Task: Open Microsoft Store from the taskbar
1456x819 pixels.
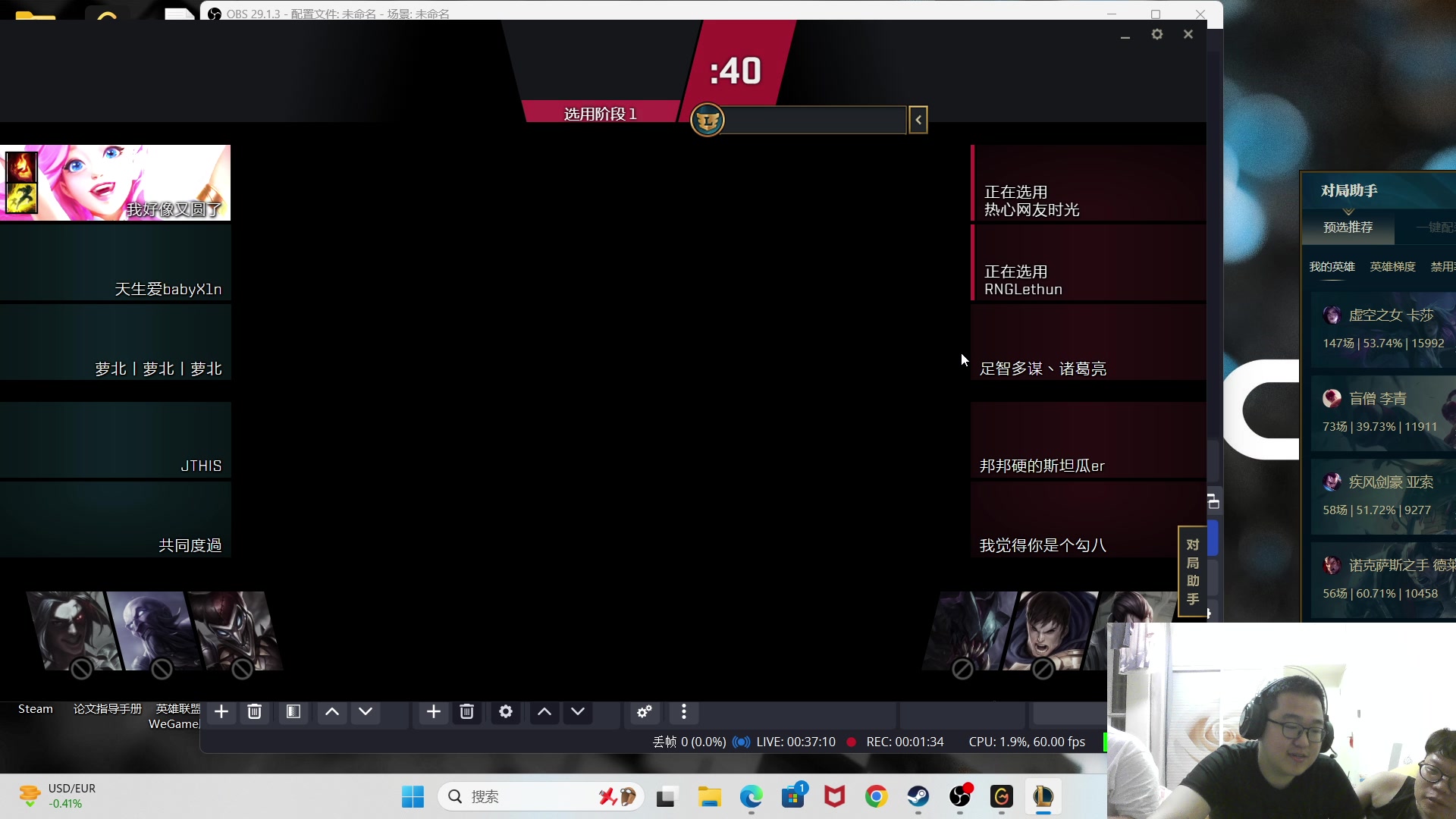Action: click(792, 797)
